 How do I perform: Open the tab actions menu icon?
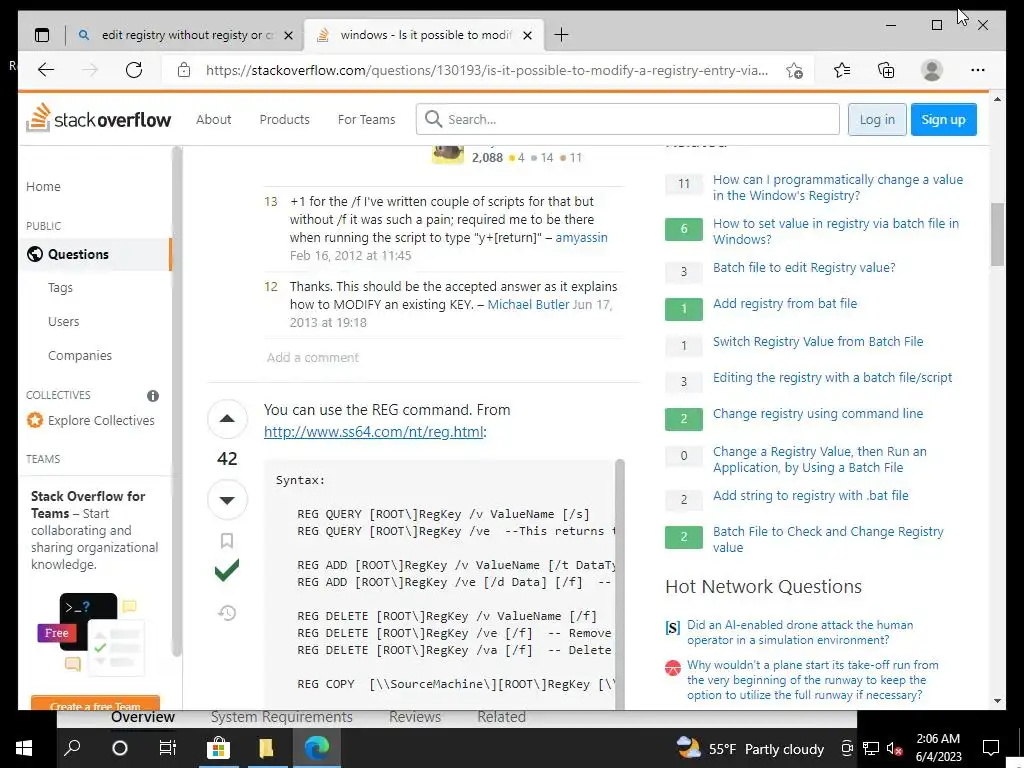pos(42,35)
